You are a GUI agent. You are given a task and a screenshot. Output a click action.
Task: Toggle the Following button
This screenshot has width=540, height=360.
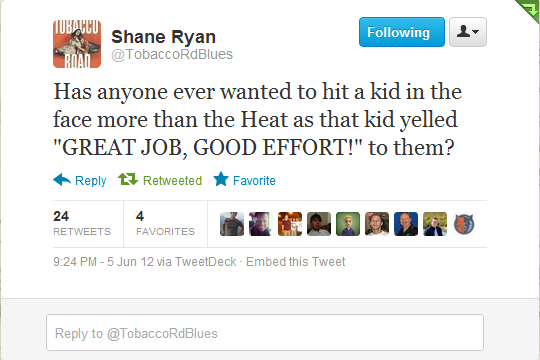402,32
